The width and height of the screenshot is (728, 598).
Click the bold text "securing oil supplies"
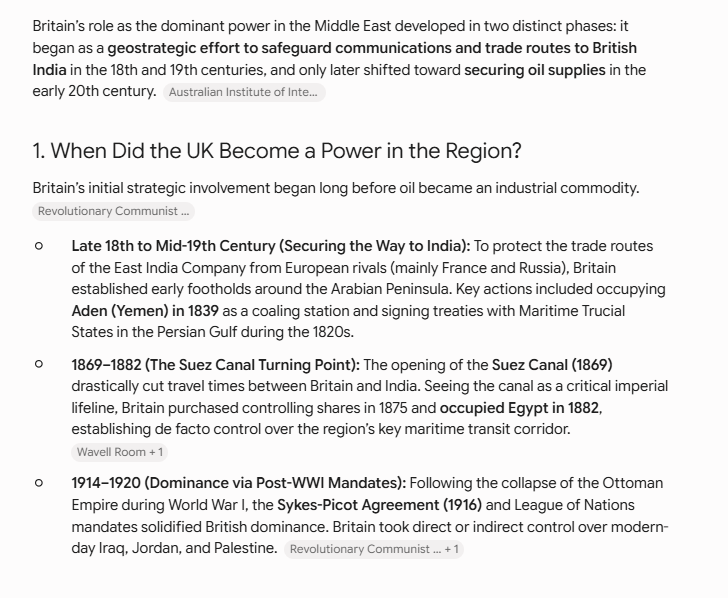pos(534,70)
